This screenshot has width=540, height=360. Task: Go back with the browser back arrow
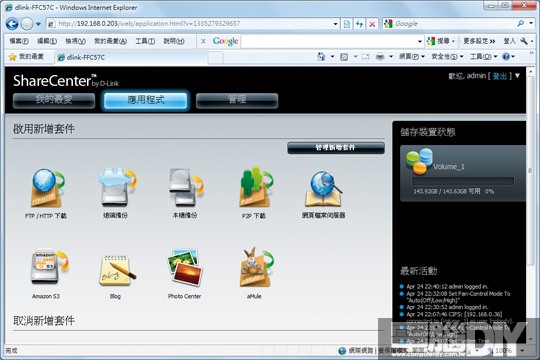[x=12, y=24]
